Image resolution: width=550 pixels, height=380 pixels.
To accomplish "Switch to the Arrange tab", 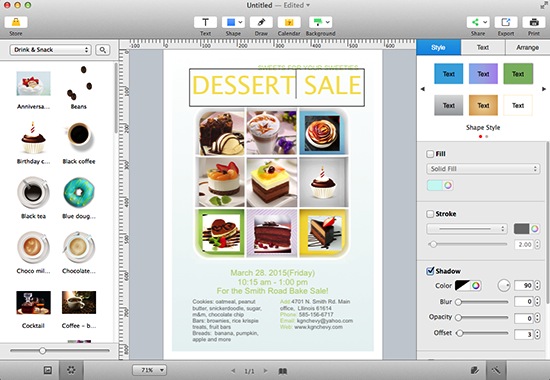I will click(527, 47).
